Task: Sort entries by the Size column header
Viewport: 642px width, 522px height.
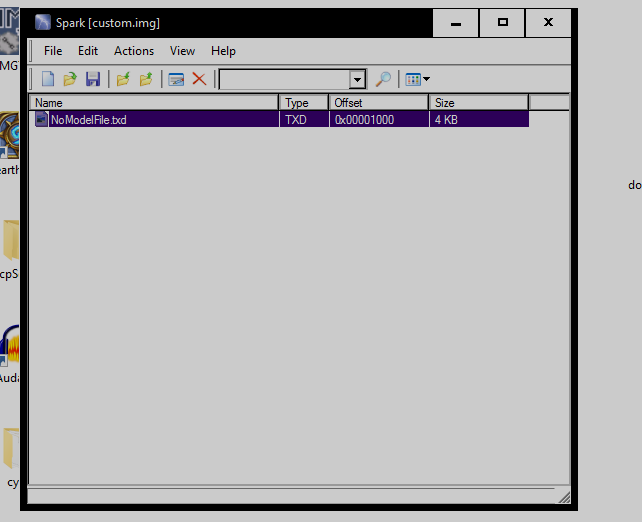Action: pyautogui.click(x=479, y=102)
